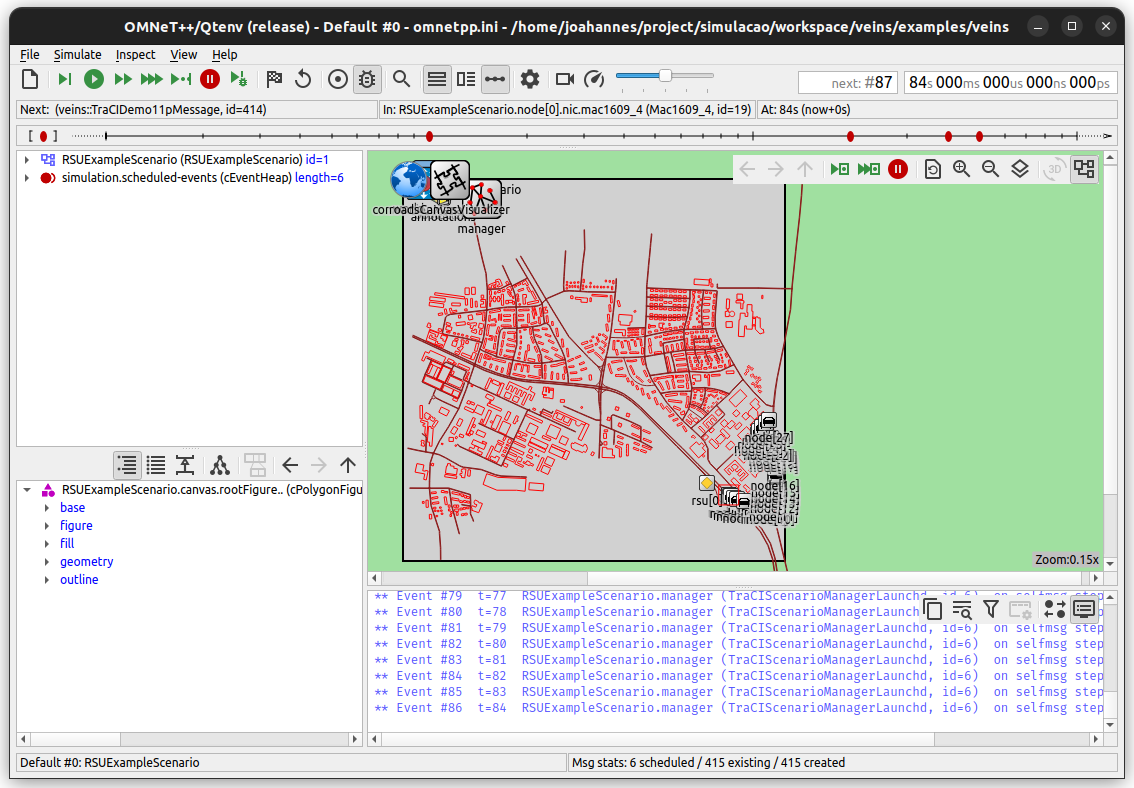Click the first red event on timeline
The width and height of the screenshot is (1134, 788).
[430, 136]
